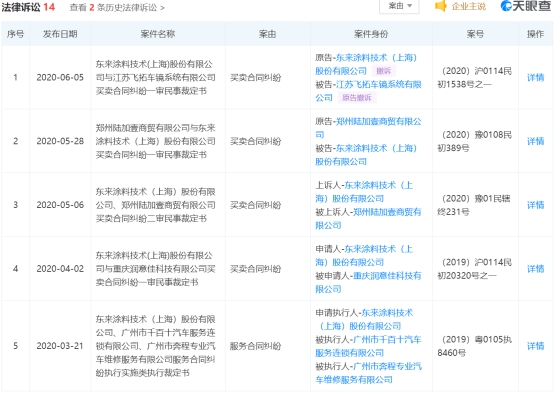Viewport: 554px width, 393px height.
Task: Open 详情 for case dated 2020-06-05
Action: coord(535,77)
